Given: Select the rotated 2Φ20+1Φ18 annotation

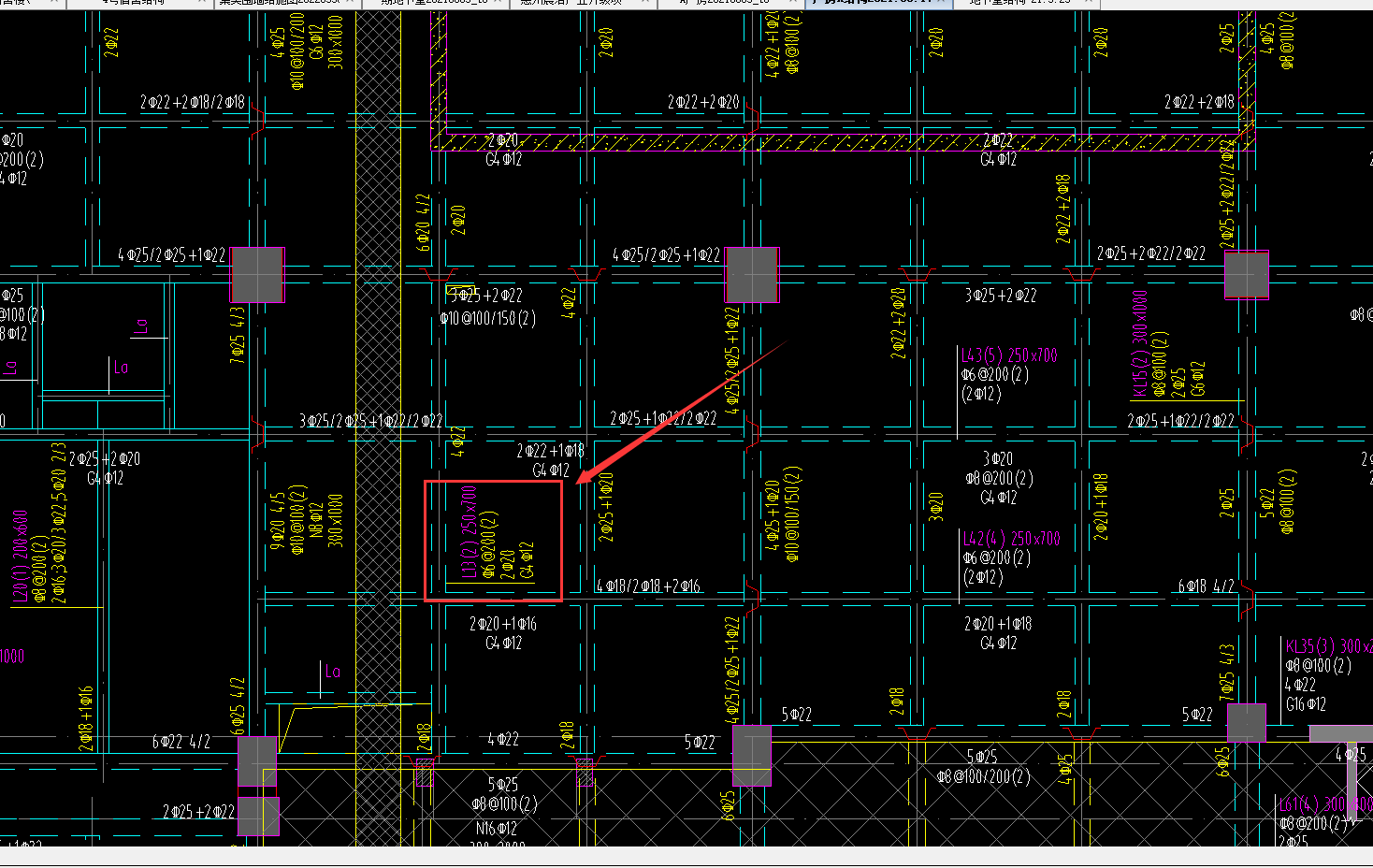Looking at the screenshot, I should (x=1101, y=508).
